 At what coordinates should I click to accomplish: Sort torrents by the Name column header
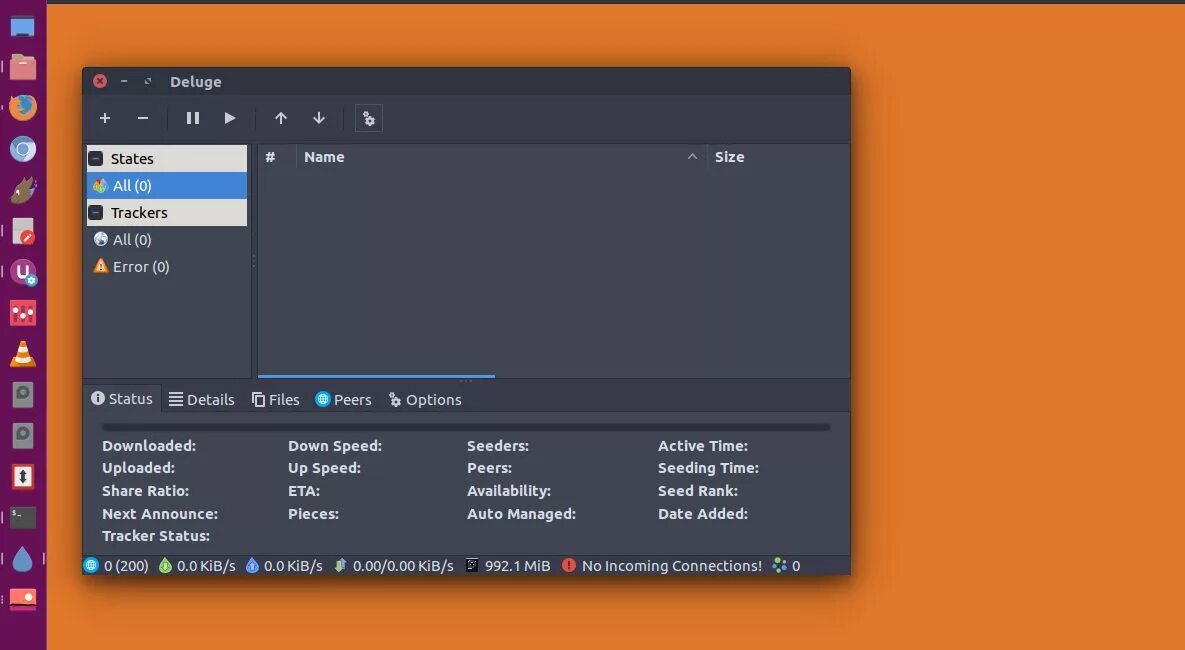pos(502,157)
